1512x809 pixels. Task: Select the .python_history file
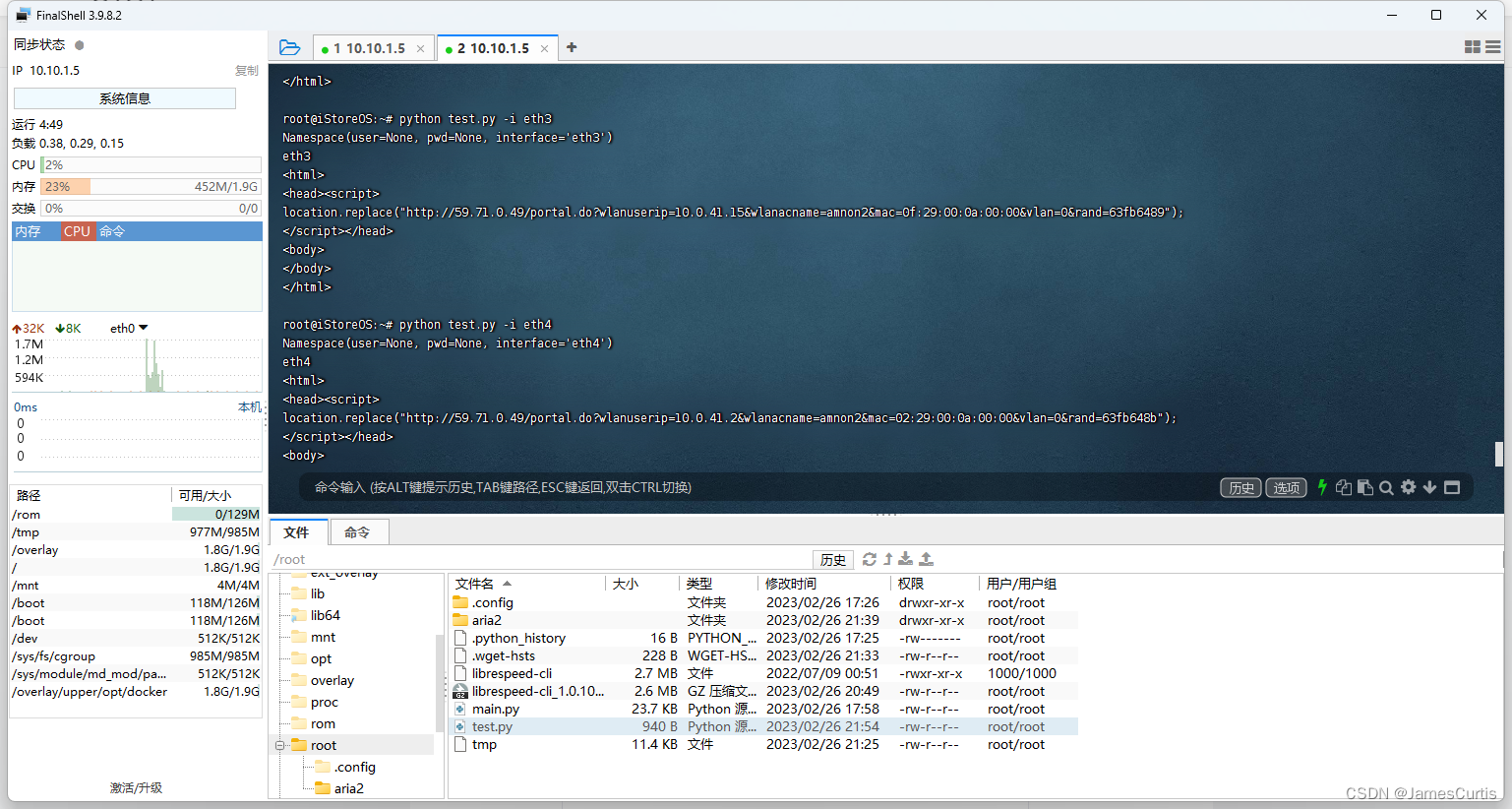tap(764, 638)
